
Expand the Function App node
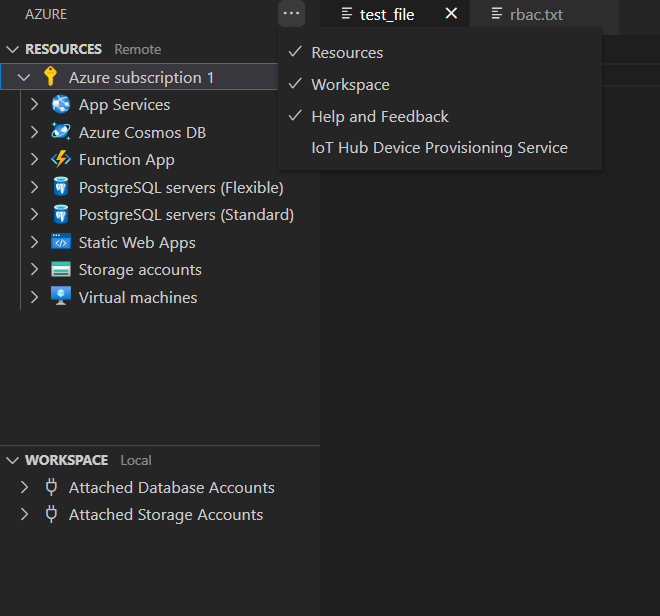tap(35, 159)
